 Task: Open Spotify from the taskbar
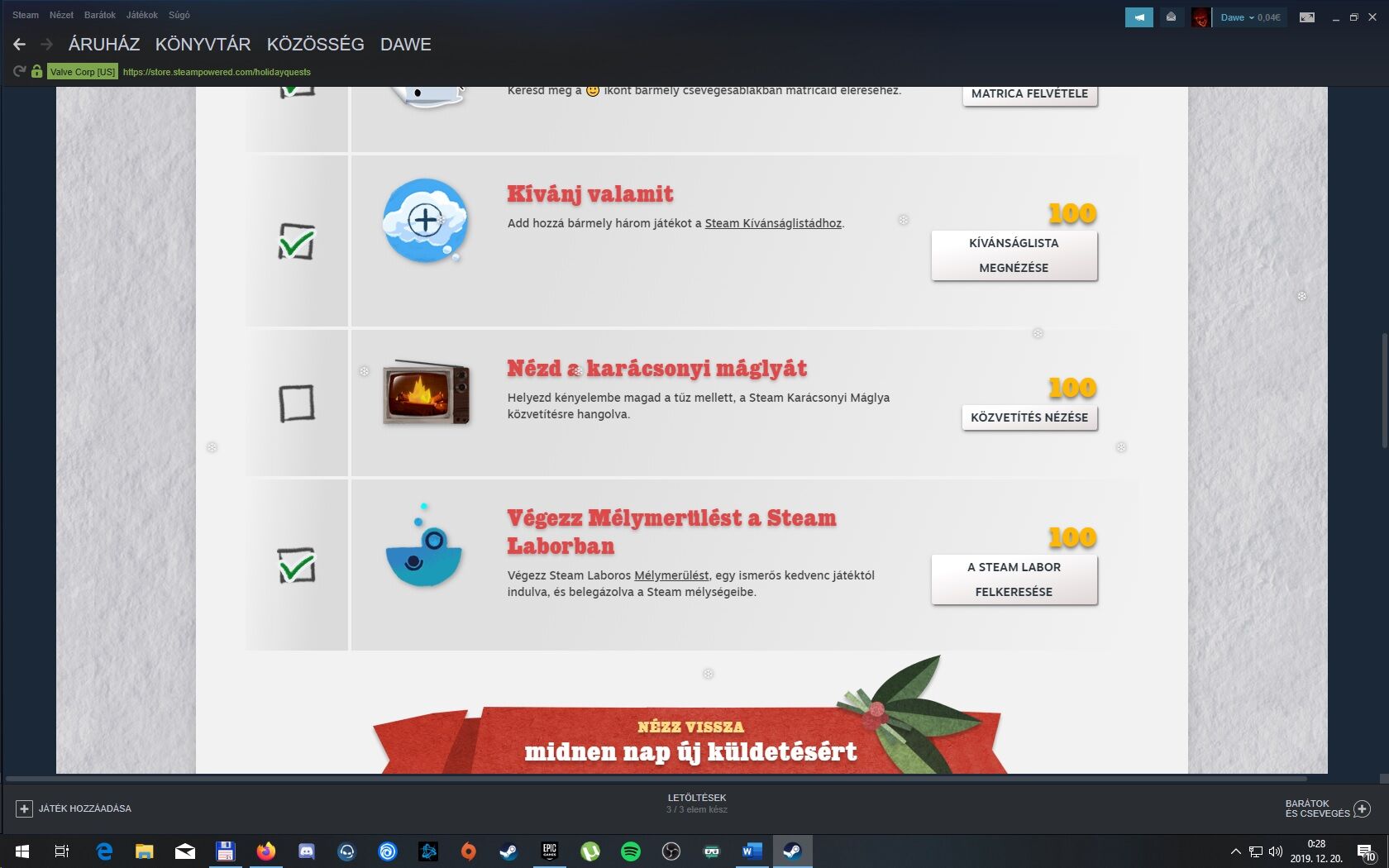pos(631,851)
